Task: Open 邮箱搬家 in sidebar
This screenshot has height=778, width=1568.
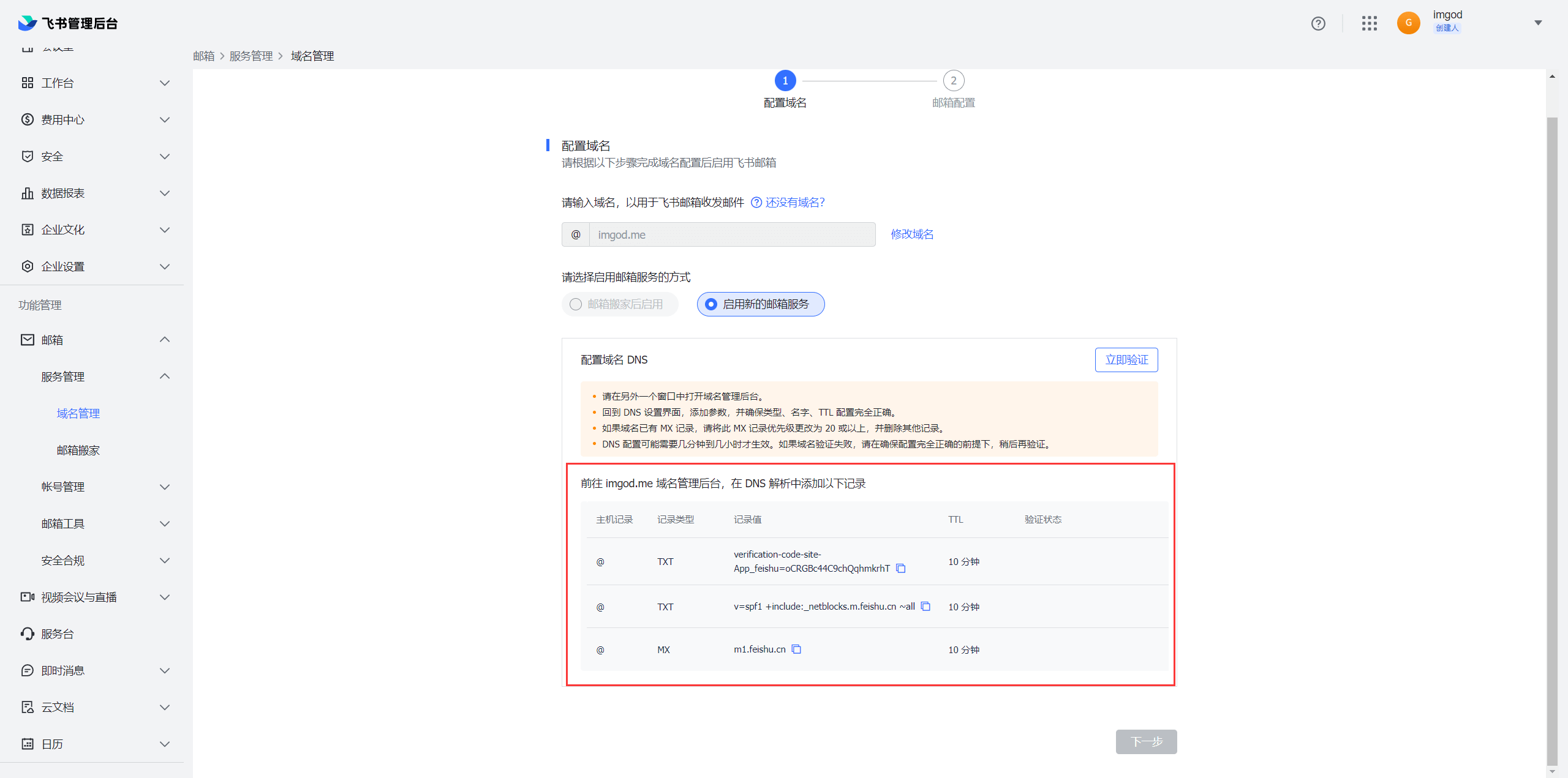Action: point(78,450)
